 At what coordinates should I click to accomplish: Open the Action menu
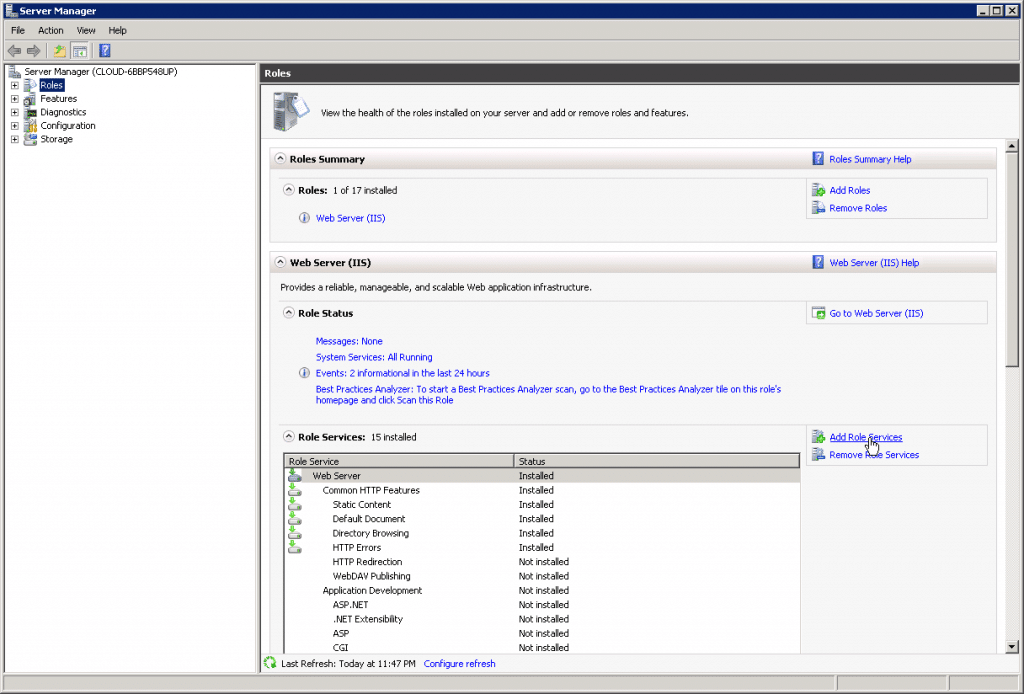(x=50, y=31)
